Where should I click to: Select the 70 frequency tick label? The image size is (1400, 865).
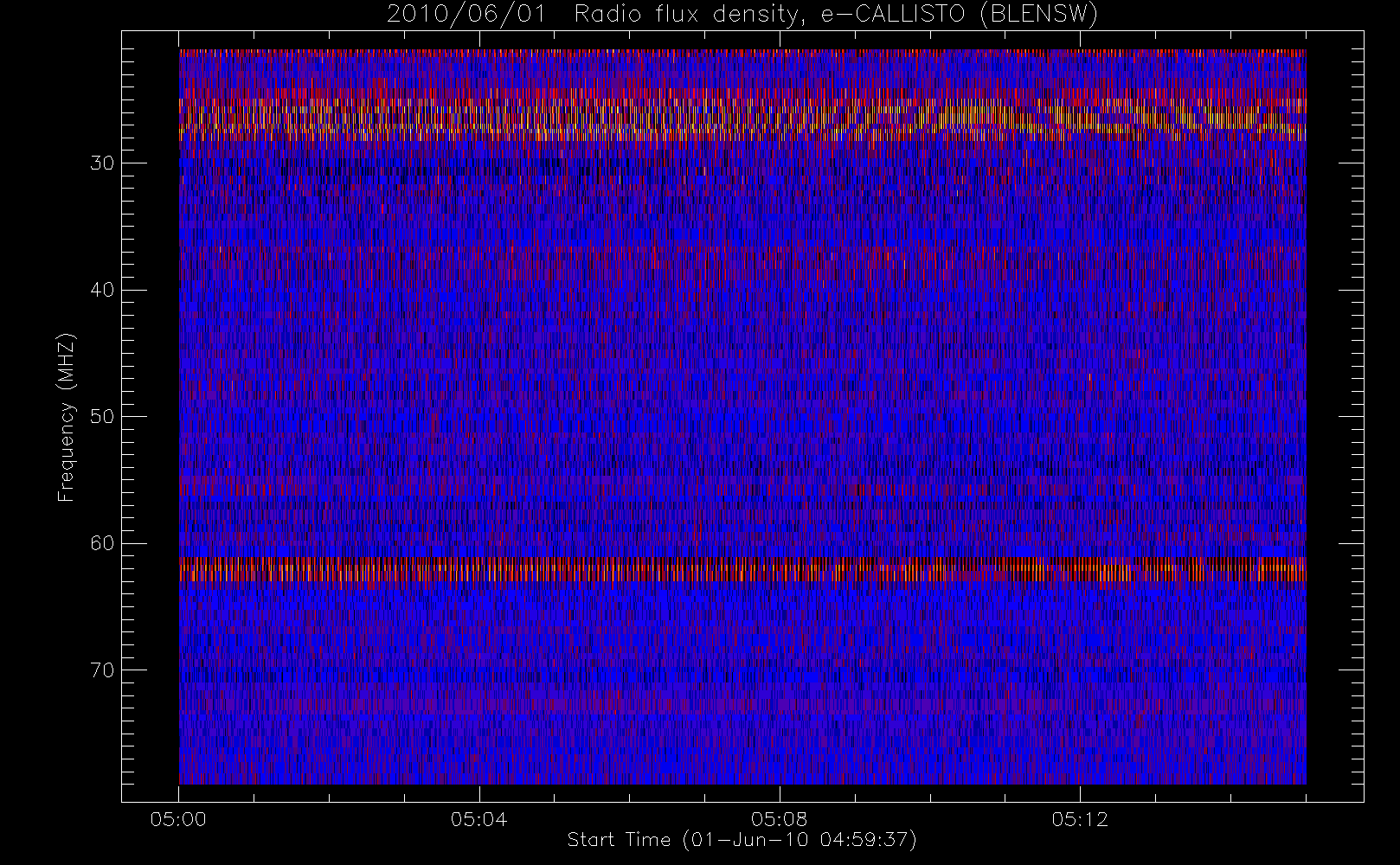coord(102,670)
